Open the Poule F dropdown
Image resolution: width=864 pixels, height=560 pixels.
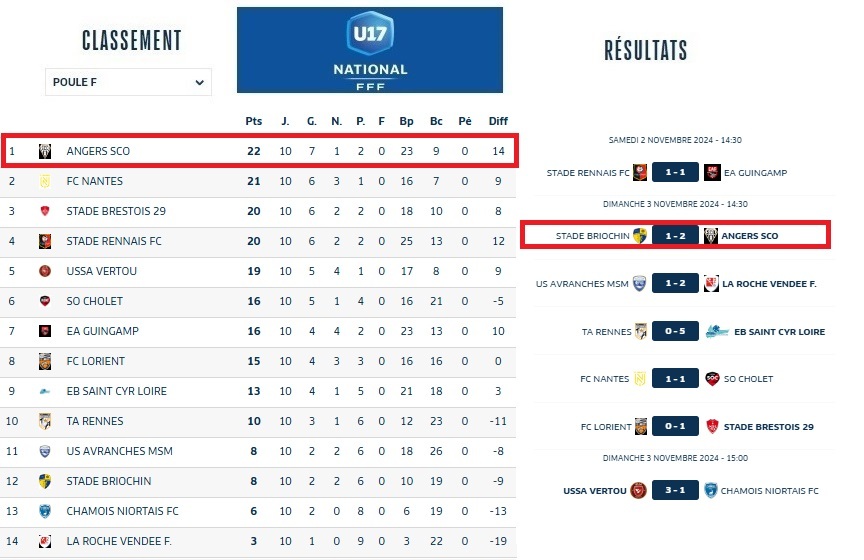coord(128,82)
